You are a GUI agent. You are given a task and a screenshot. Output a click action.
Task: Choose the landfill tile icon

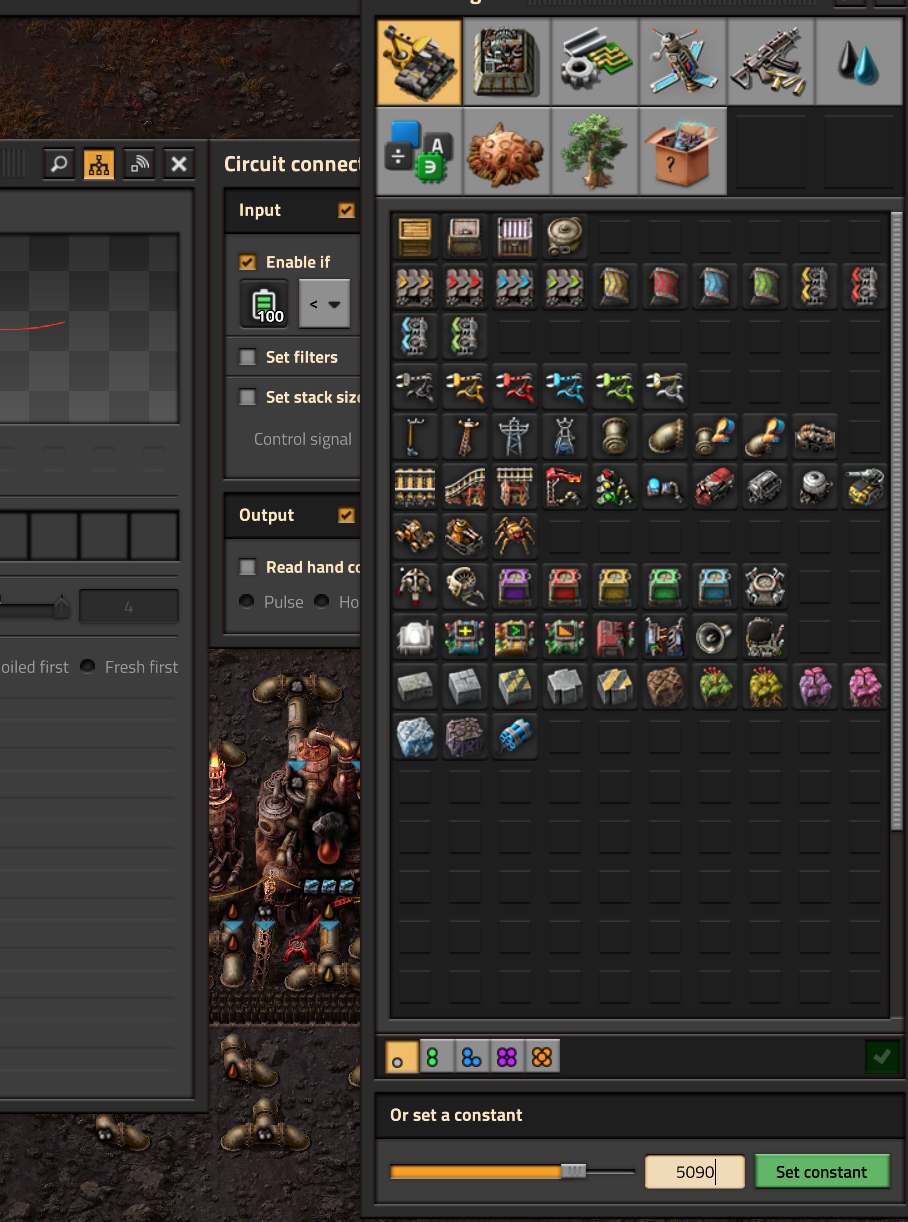coord(665,687)
